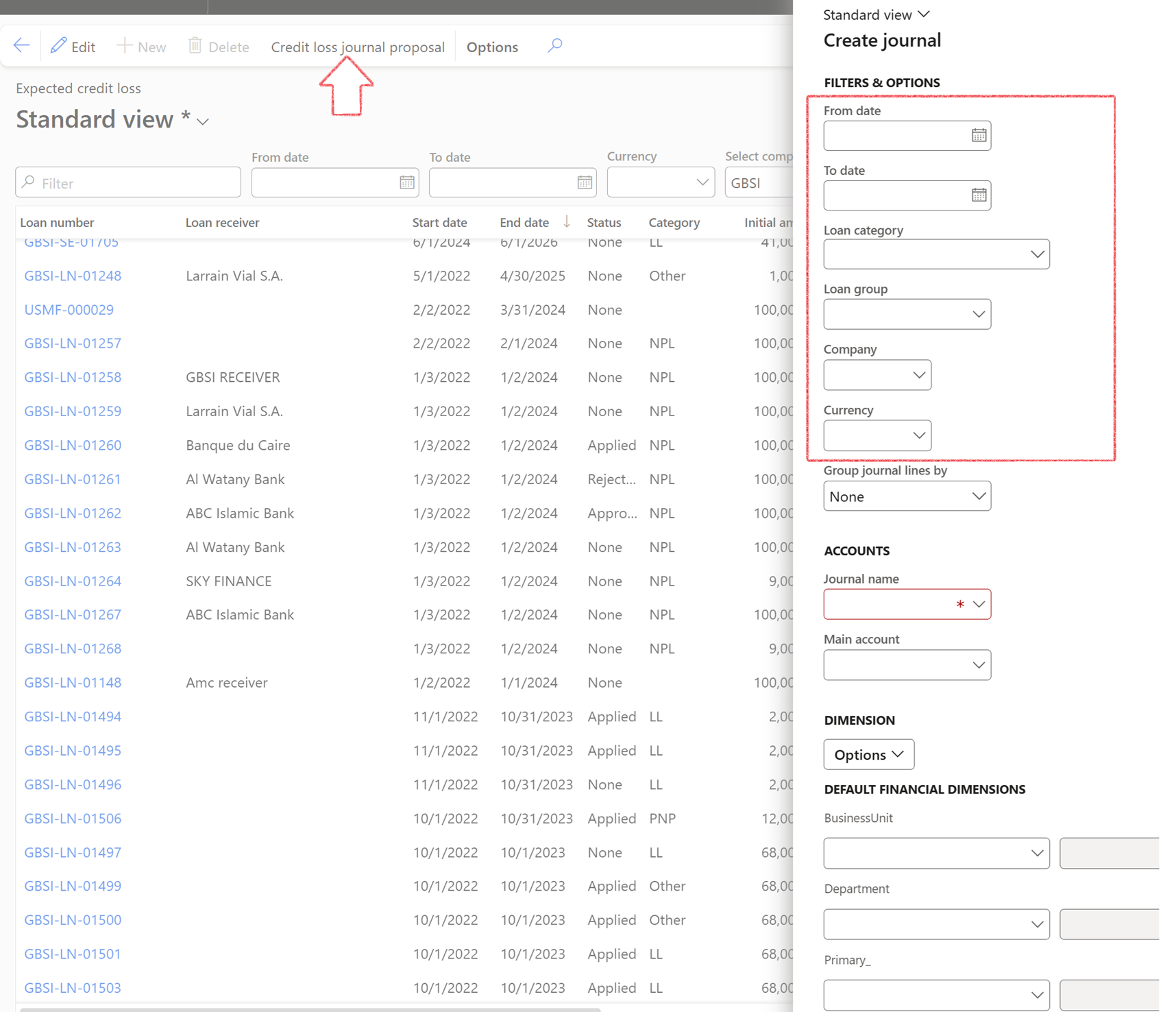Click the Dimension Options button
This screenshot has height=1012, width=1176.
pyautogui.click(x=868, y=754)
